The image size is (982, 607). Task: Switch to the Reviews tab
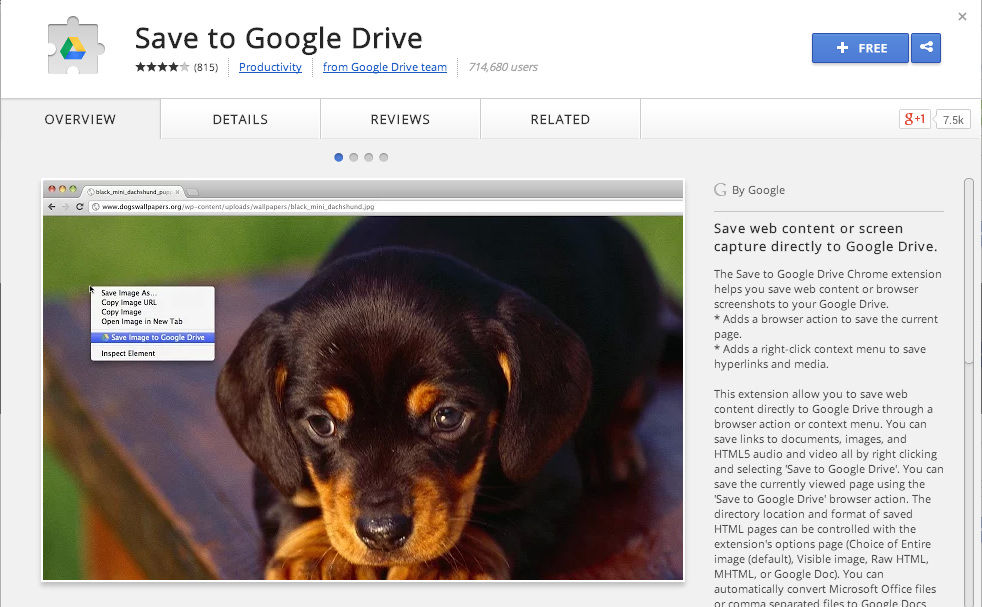[400, 119]
